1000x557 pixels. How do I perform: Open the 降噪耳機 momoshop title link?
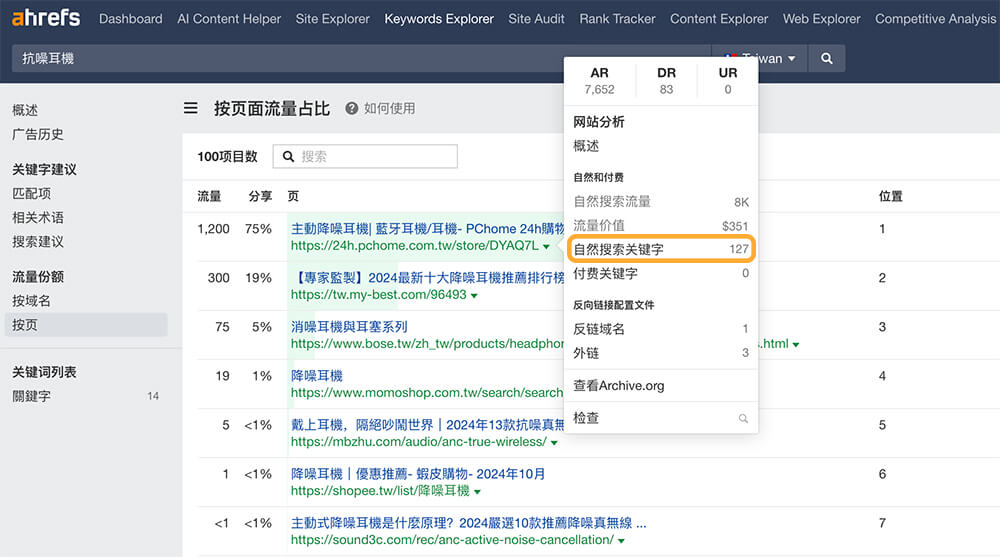(x=317, y=376)
